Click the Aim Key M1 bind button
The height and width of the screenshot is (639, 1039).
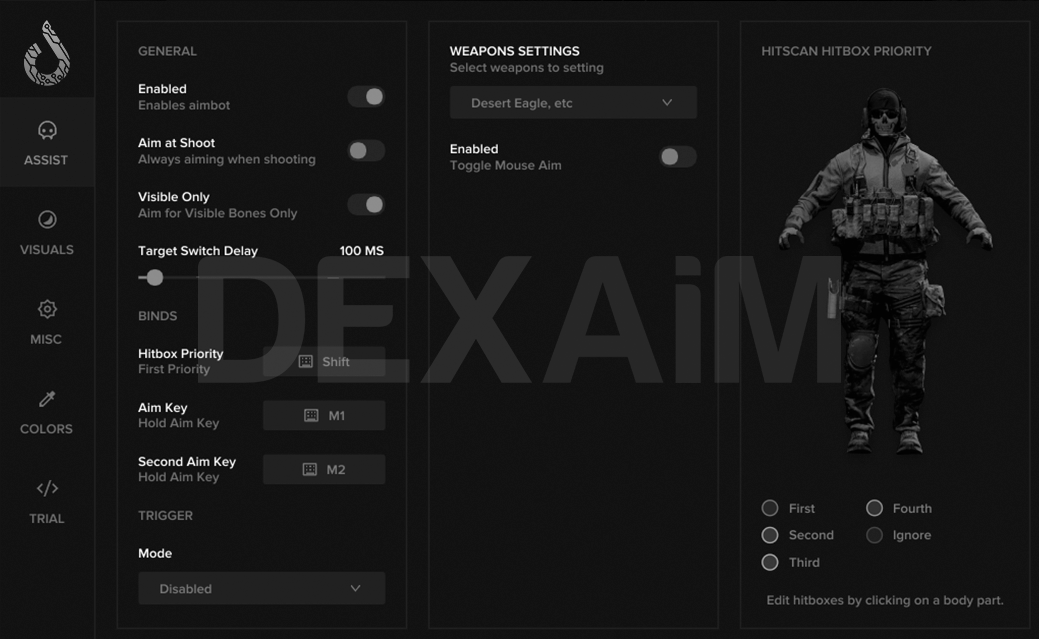[x=324, y=416]
